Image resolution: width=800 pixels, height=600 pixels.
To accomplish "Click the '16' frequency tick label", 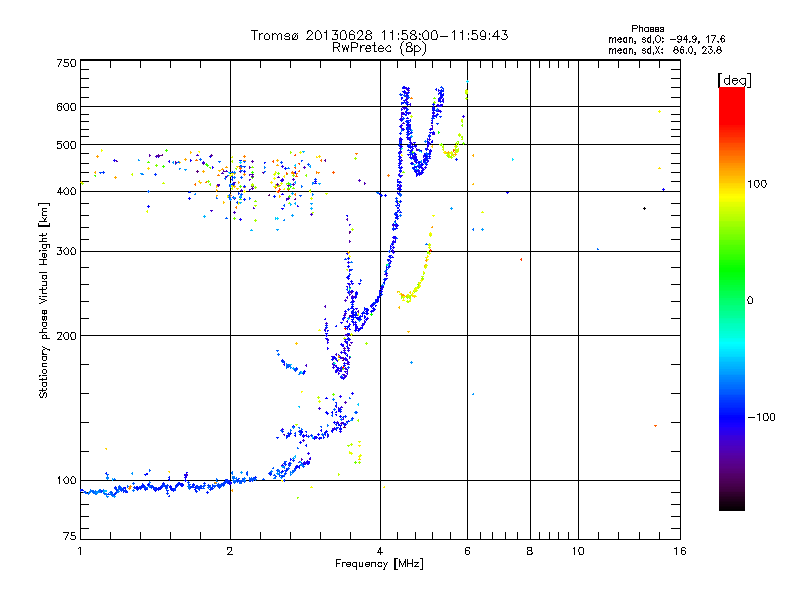I will coord(680,551).
